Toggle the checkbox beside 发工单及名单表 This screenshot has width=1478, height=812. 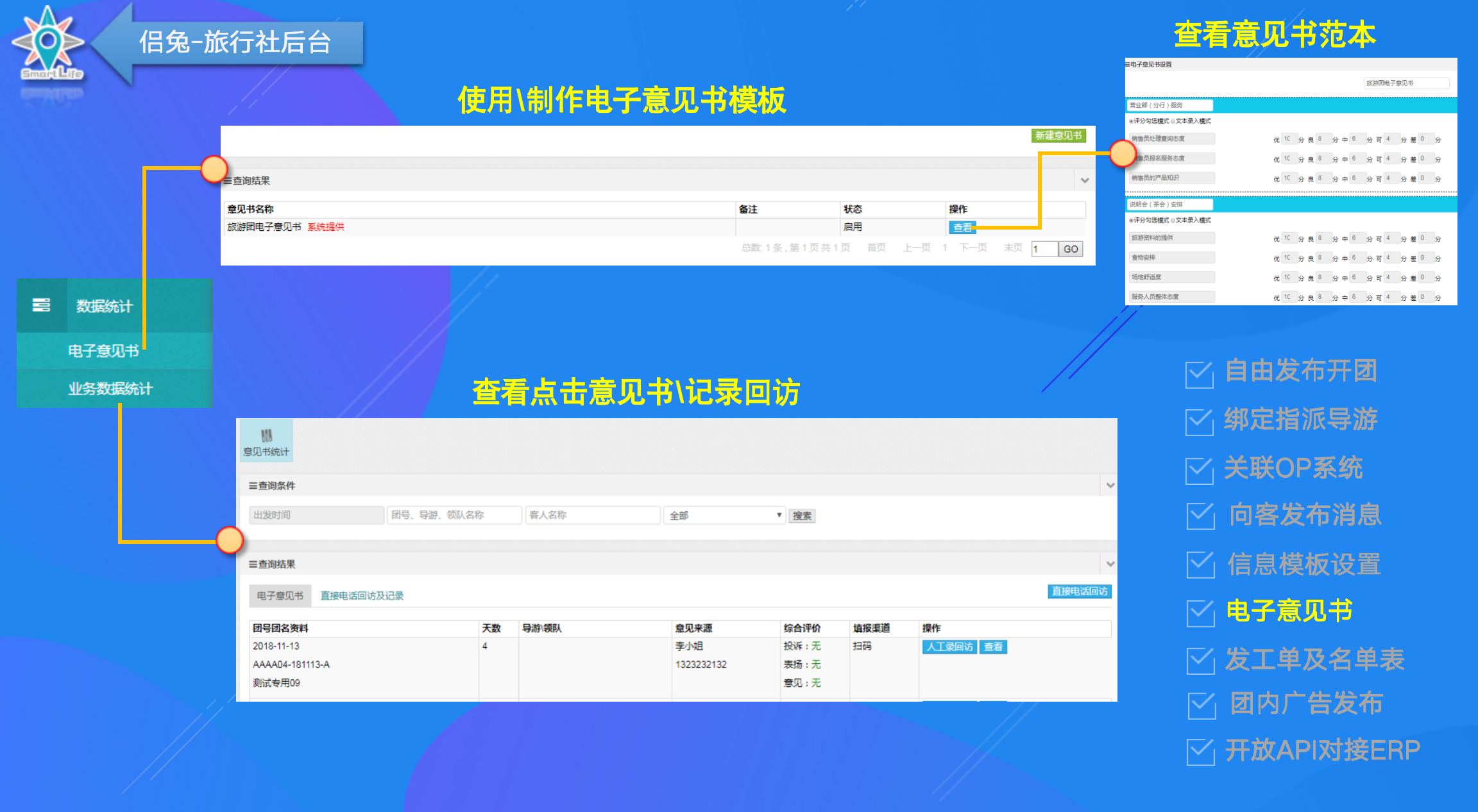(x=1201, y=661)
